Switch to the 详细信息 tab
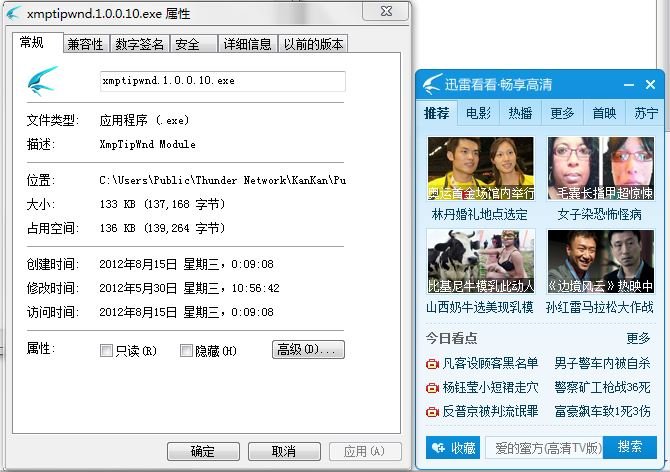The image size is (670, 472). click(x=247, y=44)
